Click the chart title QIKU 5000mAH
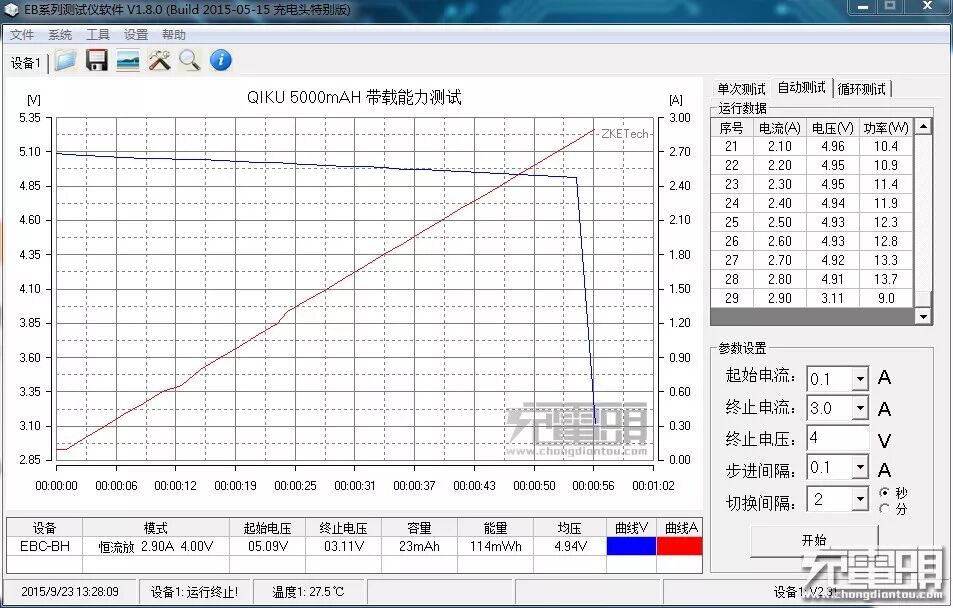This screenshot has height=608, width=953. (354, 97)
